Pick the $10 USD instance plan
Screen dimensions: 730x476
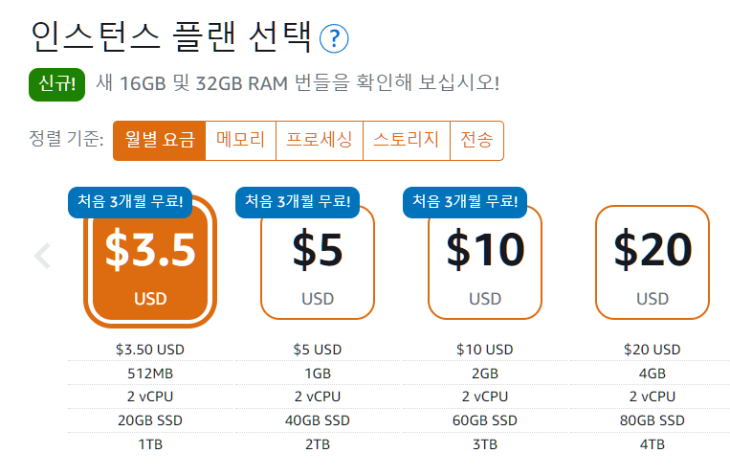tap(485, 262)
